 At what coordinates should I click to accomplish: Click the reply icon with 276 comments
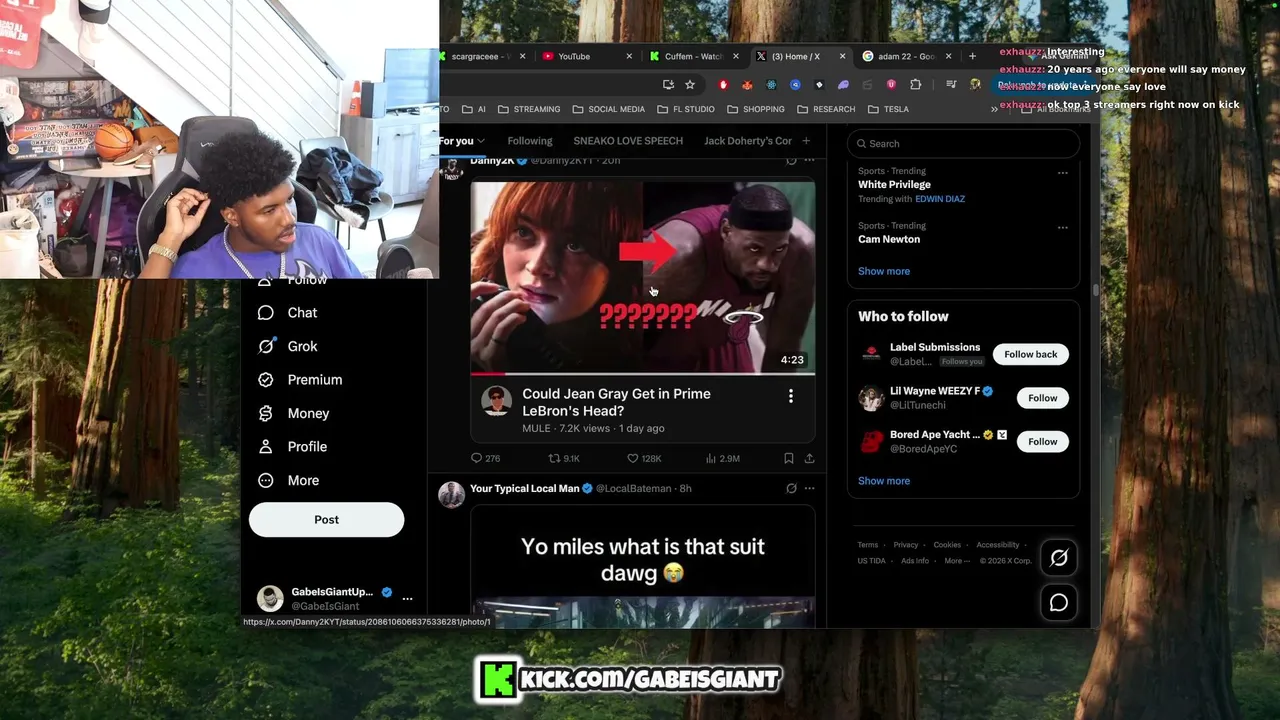pyautogui.click(x=476, y=458)
